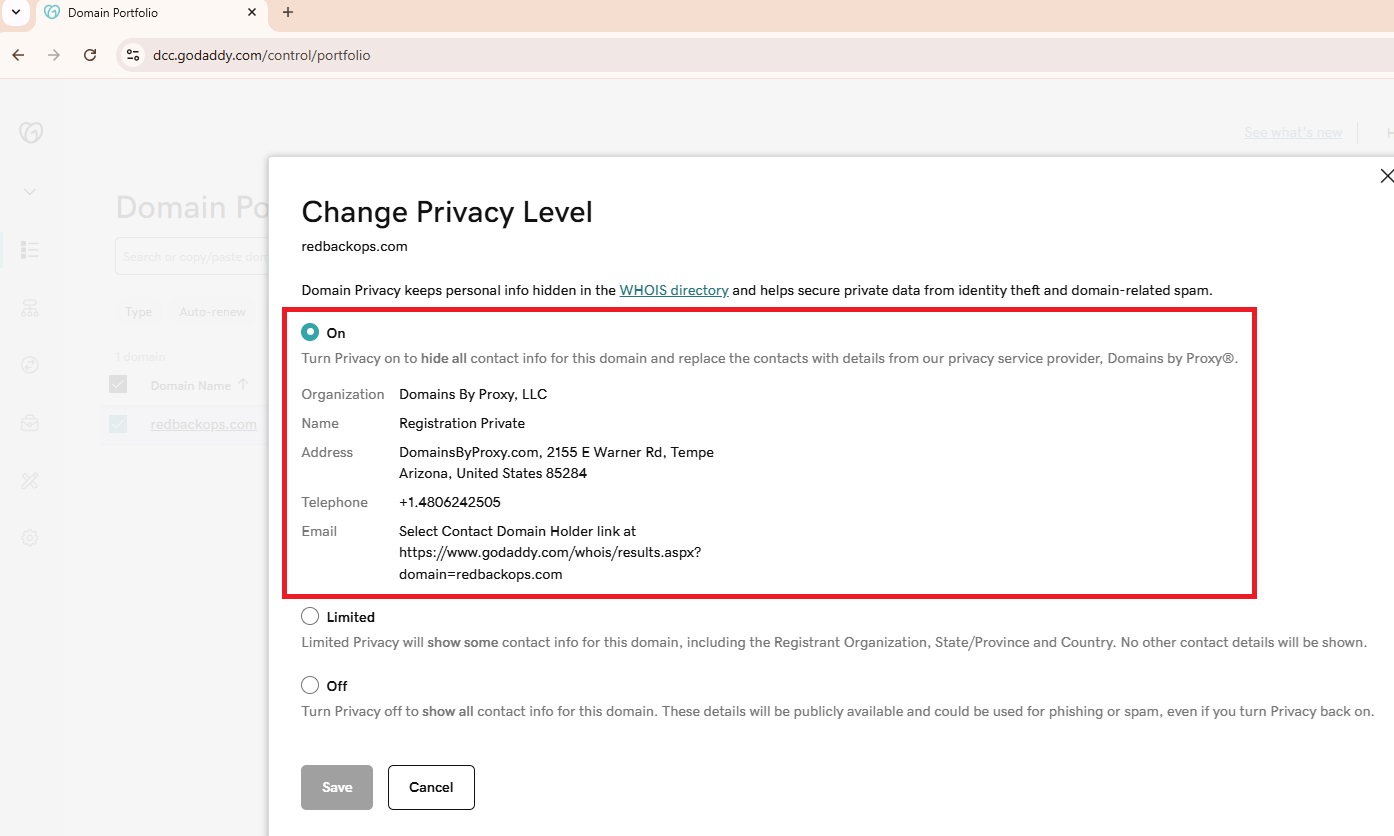Select the Limited privacy radio button
The width and height of the screenshot is (1394, 836).
[310, 616]
